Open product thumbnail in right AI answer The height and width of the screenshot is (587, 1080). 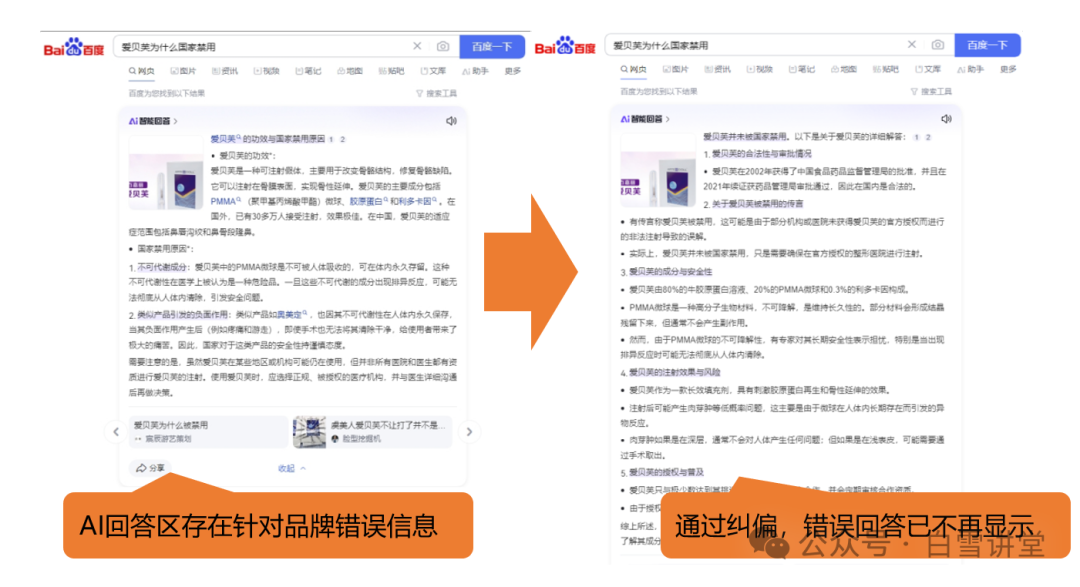pos(658,169)
